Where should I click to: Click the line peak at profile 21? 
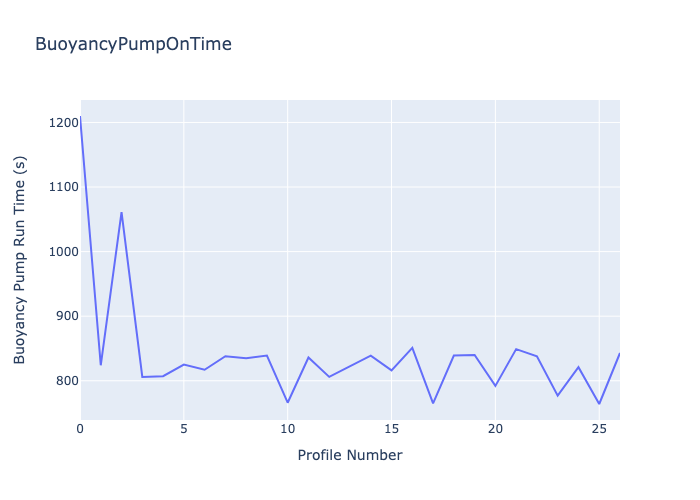[516, 349]
